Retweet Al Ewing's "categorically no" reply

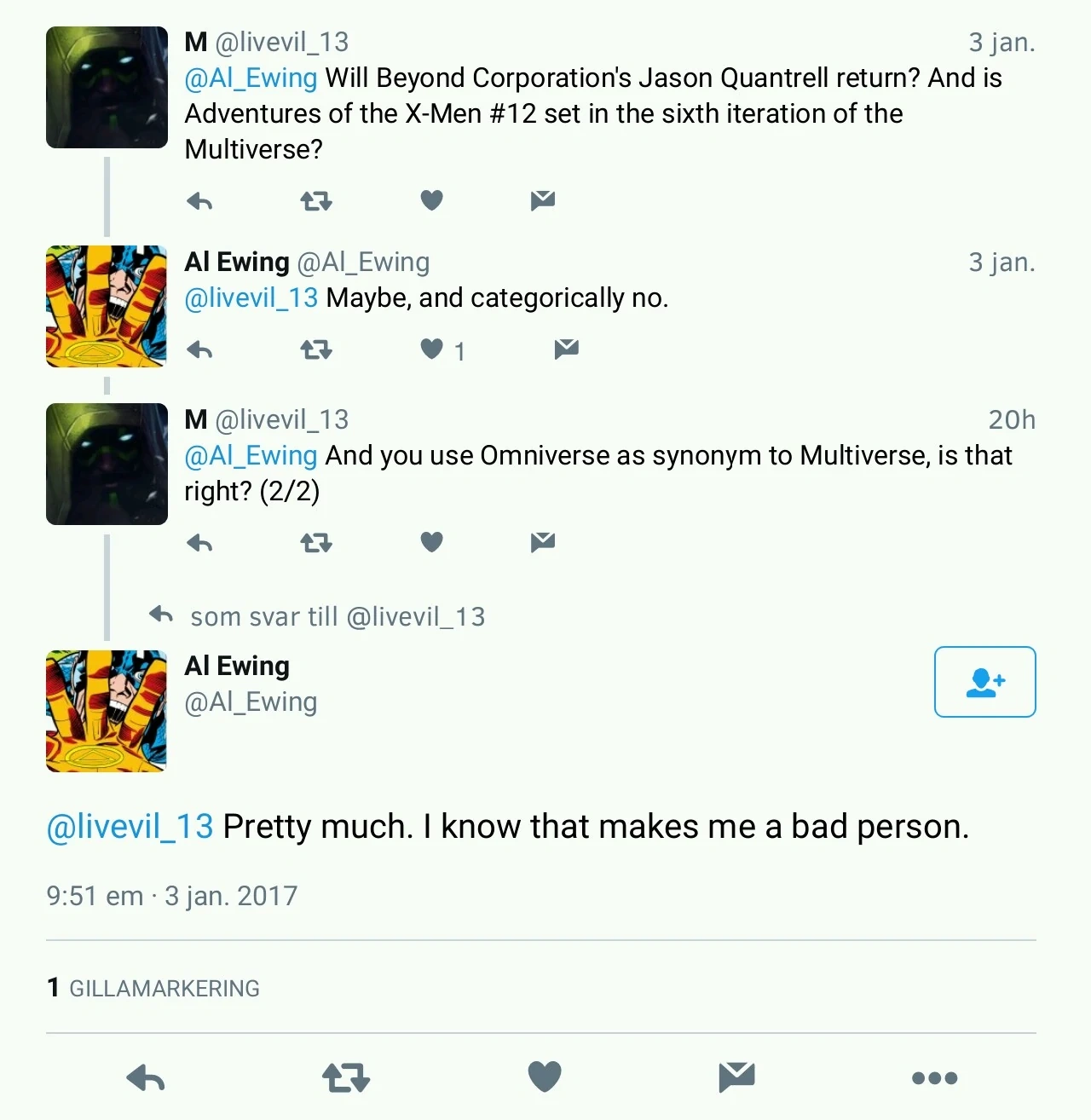pos(316,349)
